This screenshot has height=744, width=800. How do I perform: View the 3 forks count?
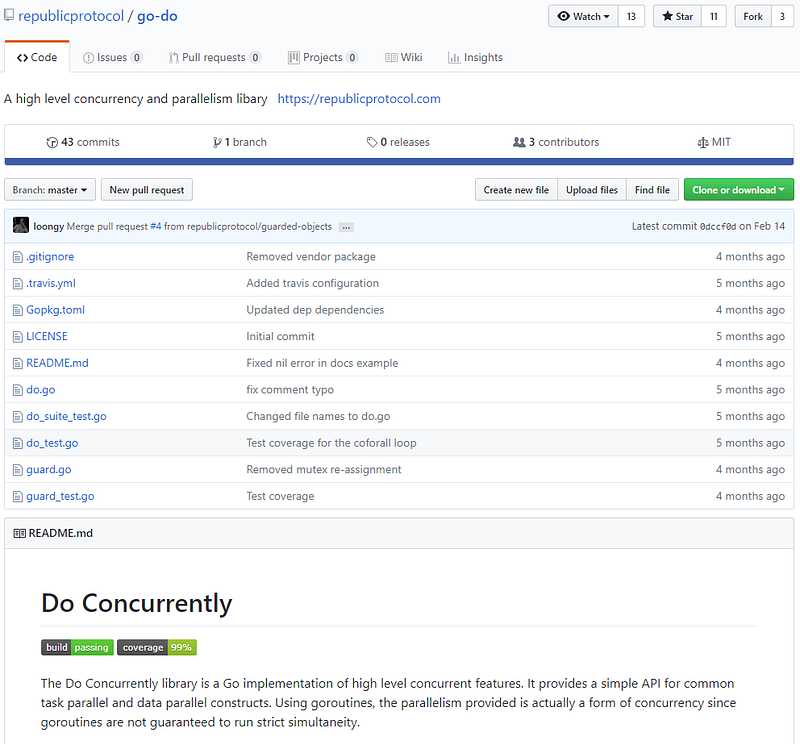782,16
